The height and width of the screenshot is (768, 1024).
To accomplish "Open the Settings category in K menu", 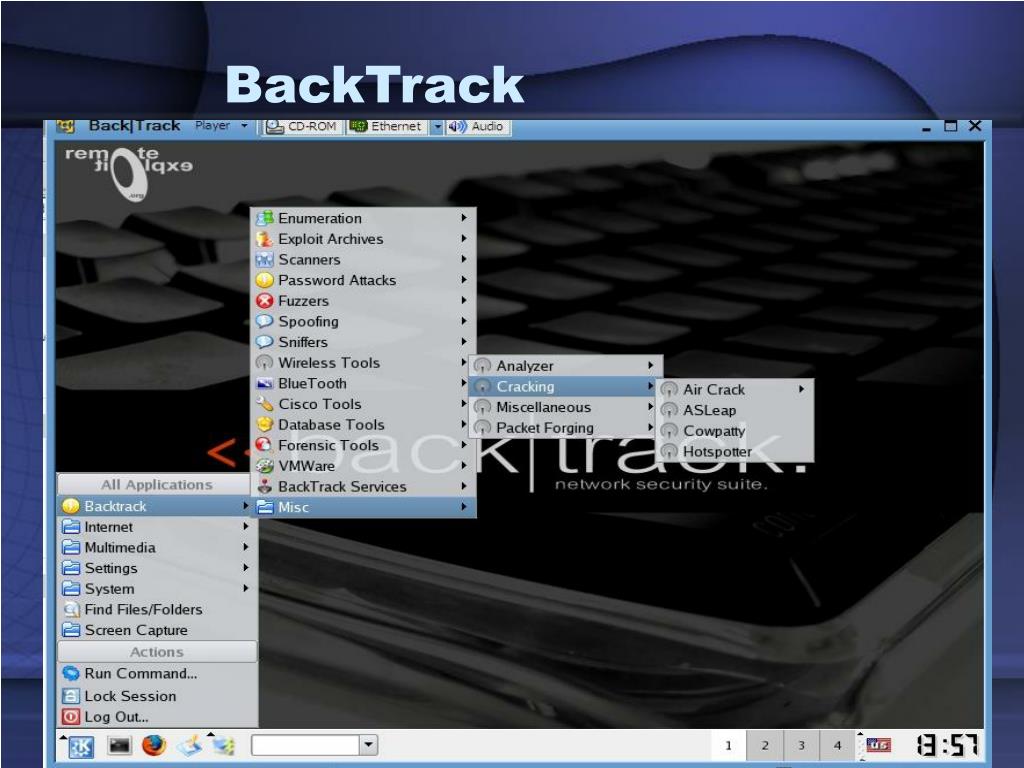I will [x=155, y=568].
